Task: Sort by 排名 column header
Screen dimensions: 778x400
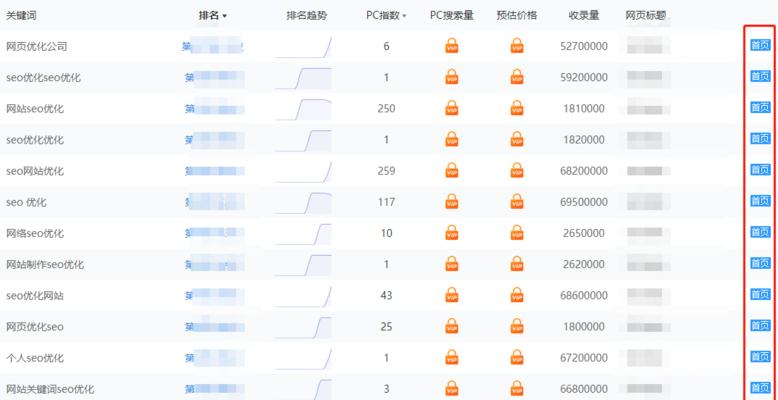Action: [212, 16]
